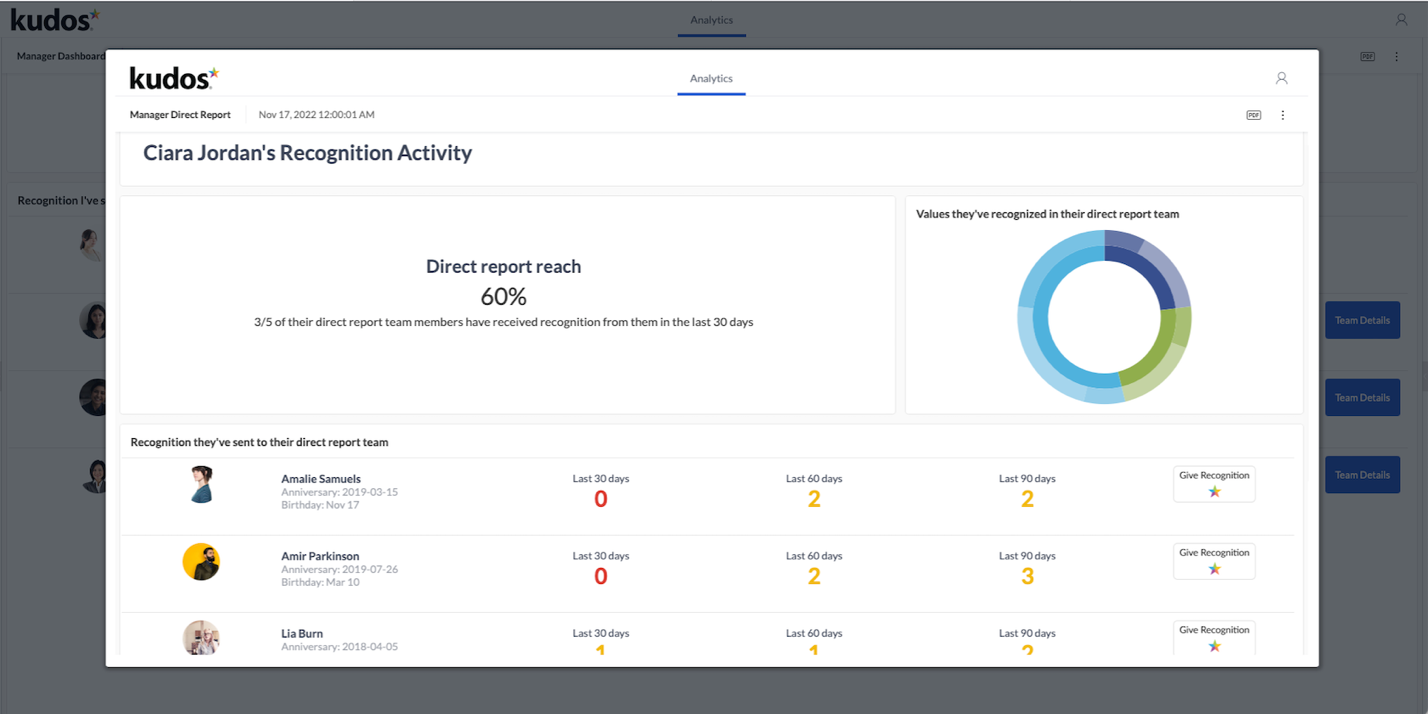Click middle Team Details button in background

click(x=1362, y=397)
